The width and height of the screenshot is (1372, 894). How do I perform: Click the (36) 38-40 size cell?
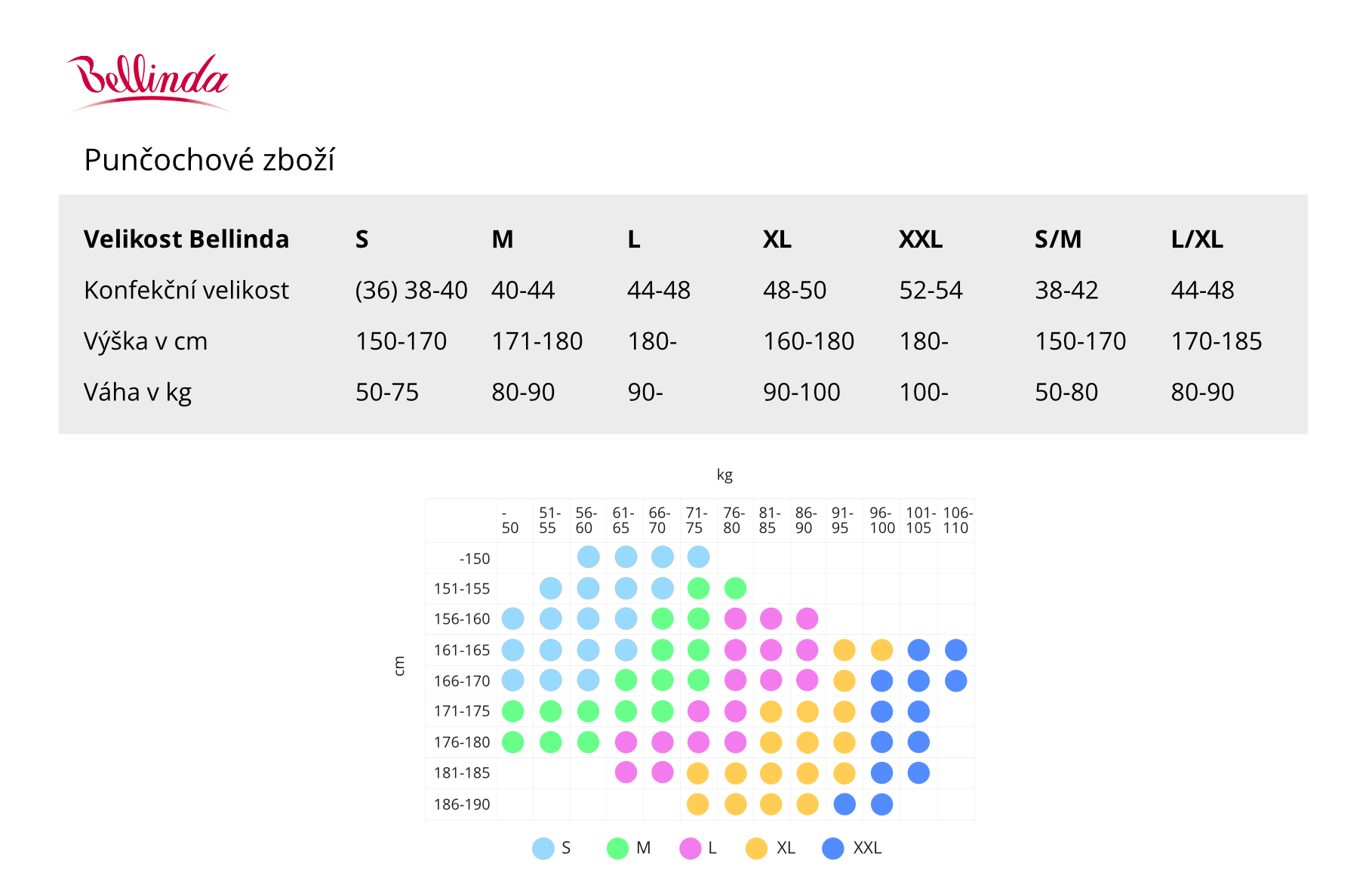pyautogui.click(x=411, y=290)
